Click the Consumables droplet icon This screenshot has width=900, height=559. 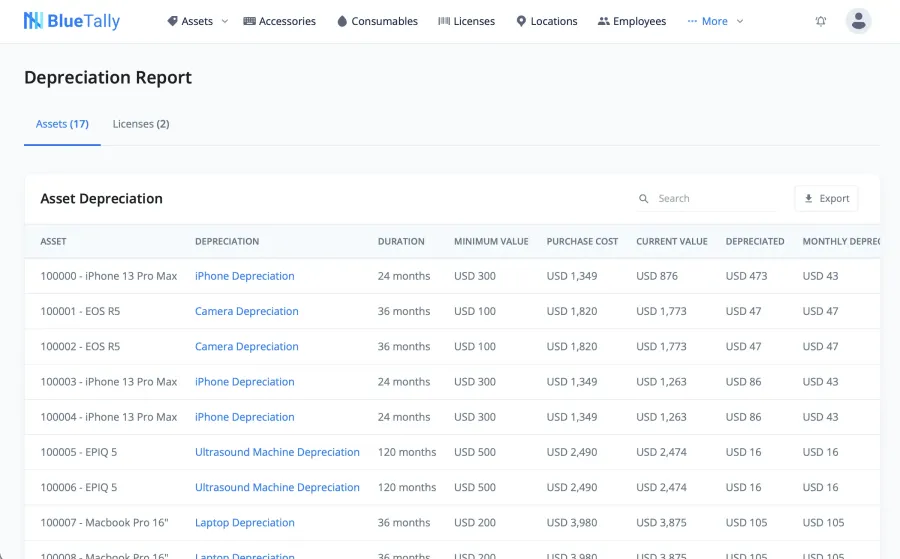tap(342, 21)
